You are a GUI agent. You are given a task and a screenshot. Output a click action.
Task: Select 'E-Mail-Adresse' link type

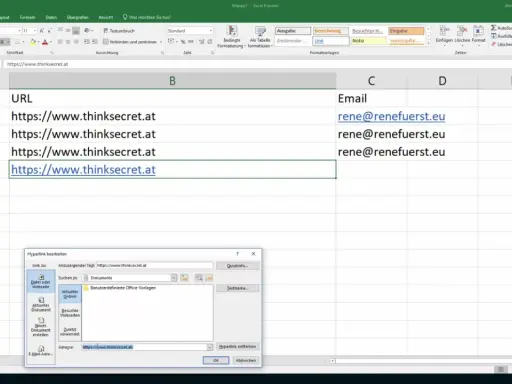pyautogui.click(x=41, y=350)
